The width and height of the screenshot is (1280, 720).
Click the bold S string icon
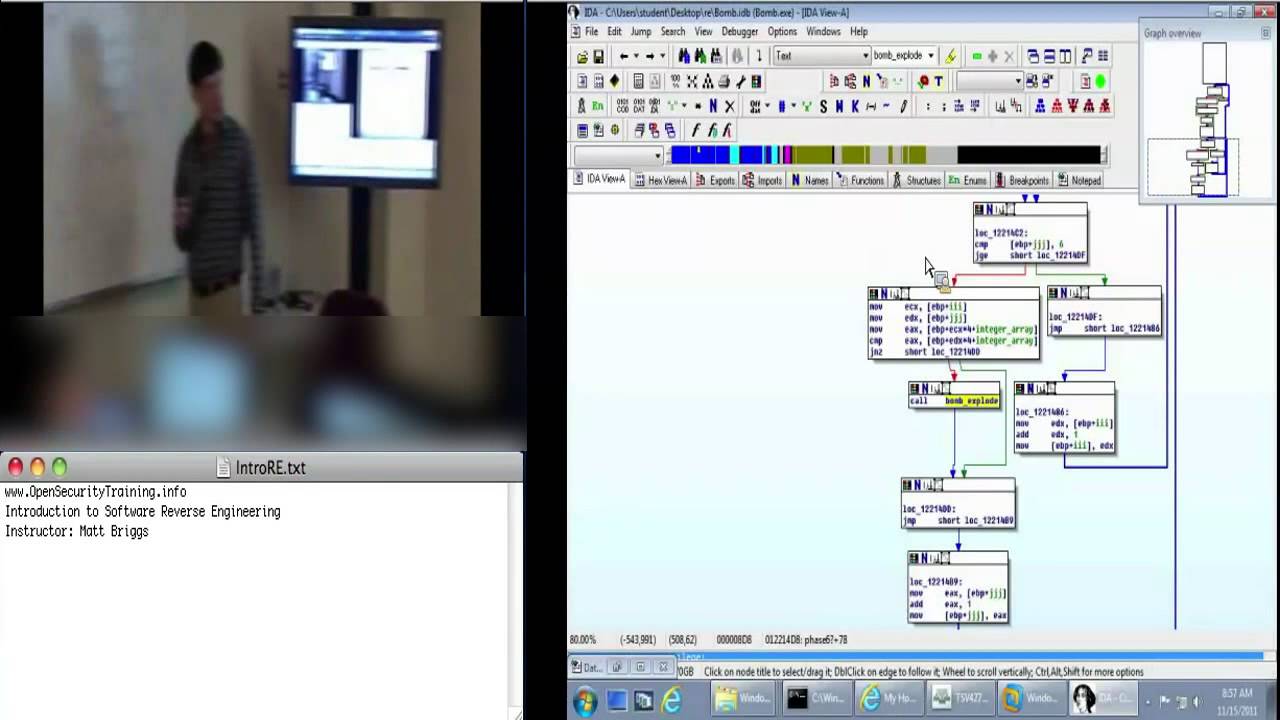823,106
